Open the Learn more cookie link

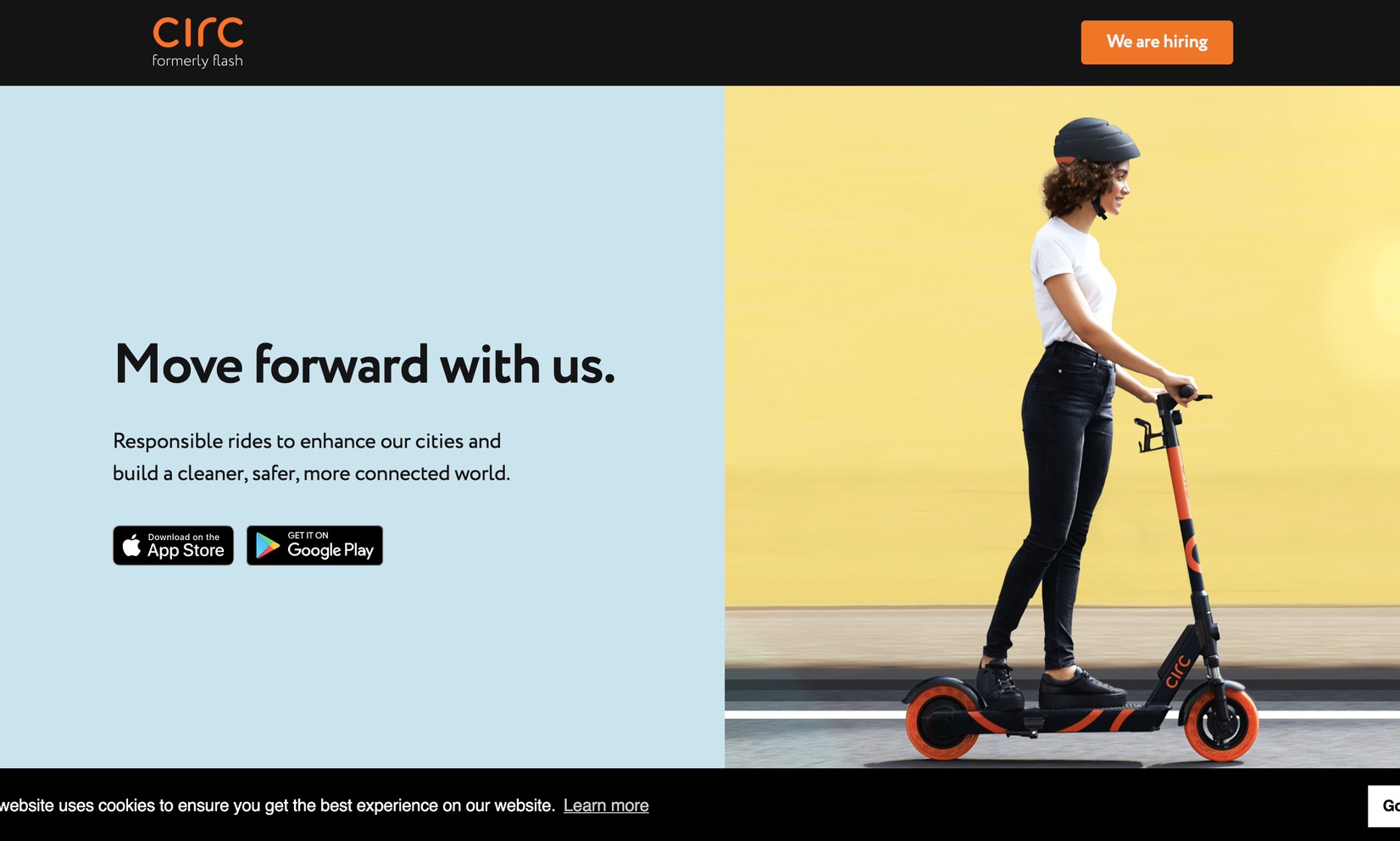(606, 805)
